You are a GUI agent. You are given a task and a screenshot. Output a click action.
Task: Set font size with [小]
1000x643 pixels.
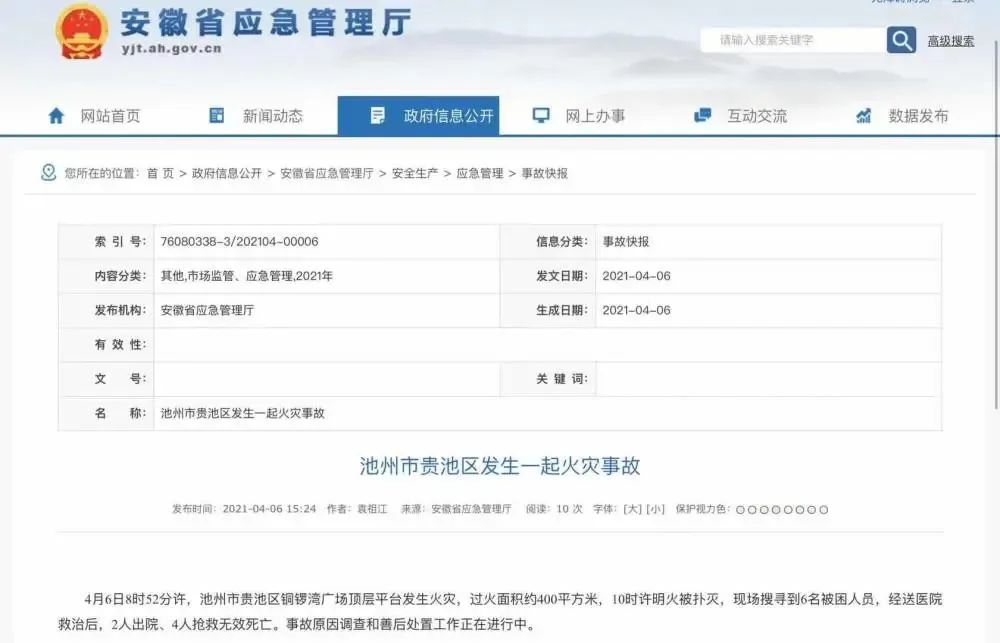(x=655, y=509)
